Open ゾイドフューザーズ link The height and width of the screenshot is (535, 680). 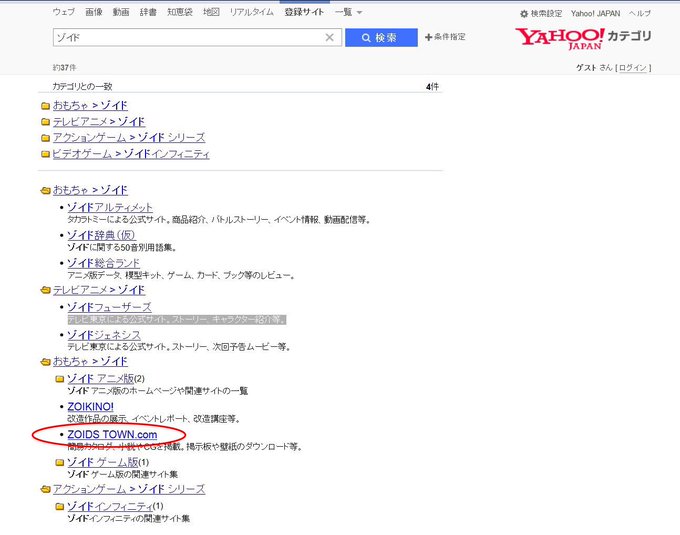tap(109, 307)
